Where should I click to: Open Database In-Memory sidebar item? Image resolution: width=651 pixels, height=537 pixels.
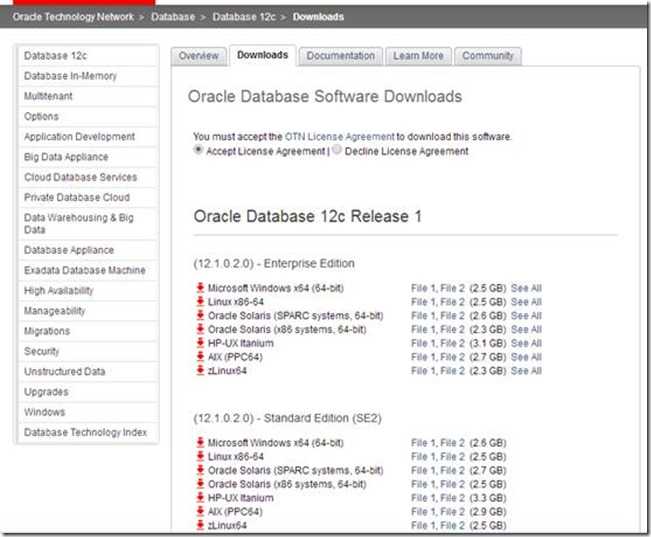[x=88, y=76]
